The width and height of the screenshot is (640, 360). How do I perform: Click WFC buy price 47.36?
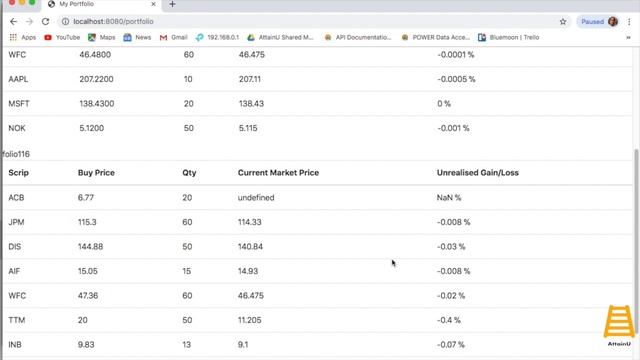click(x=88, y=296)
